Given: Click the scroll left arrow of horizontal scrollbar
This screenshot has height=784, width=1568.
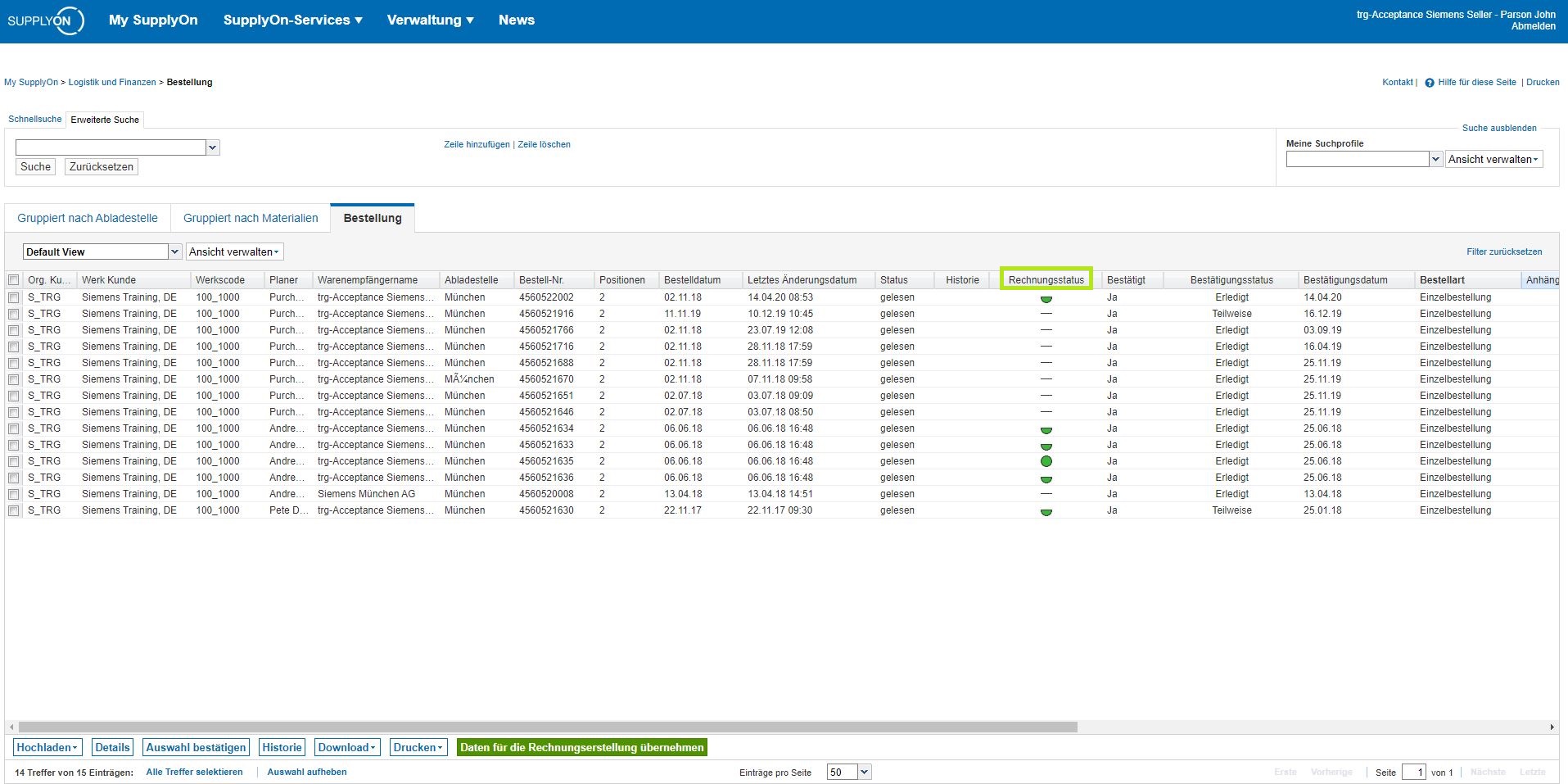Looking at the screenshot, I should 11,727.
